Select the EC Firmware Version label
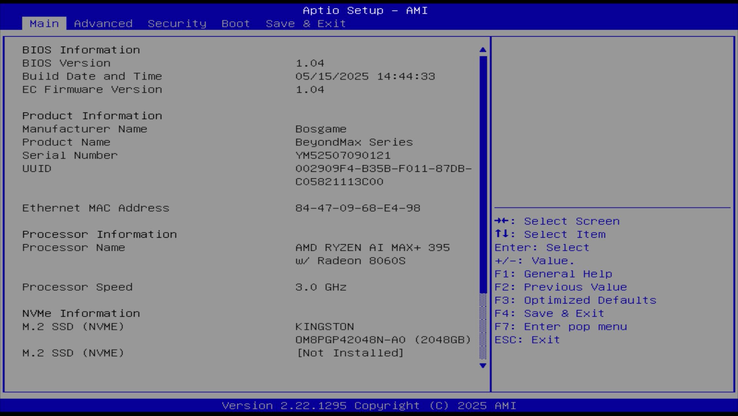 [92, 89]
